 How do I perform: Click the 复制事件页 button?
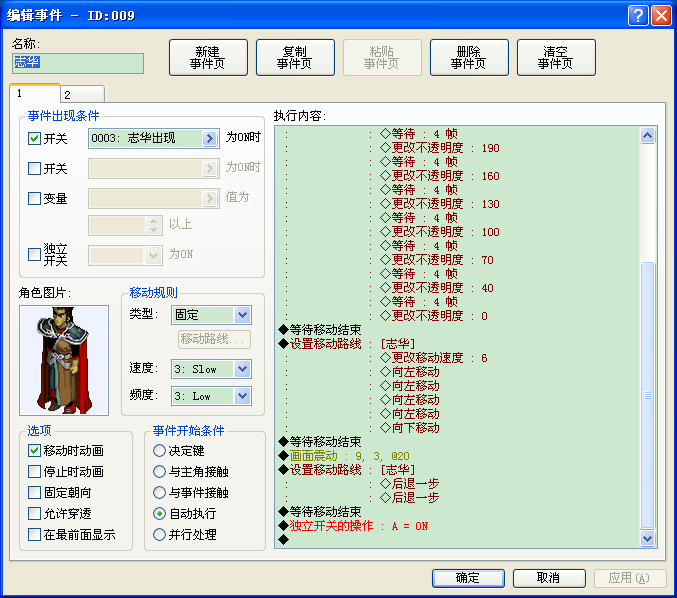[x=295, y=57]
